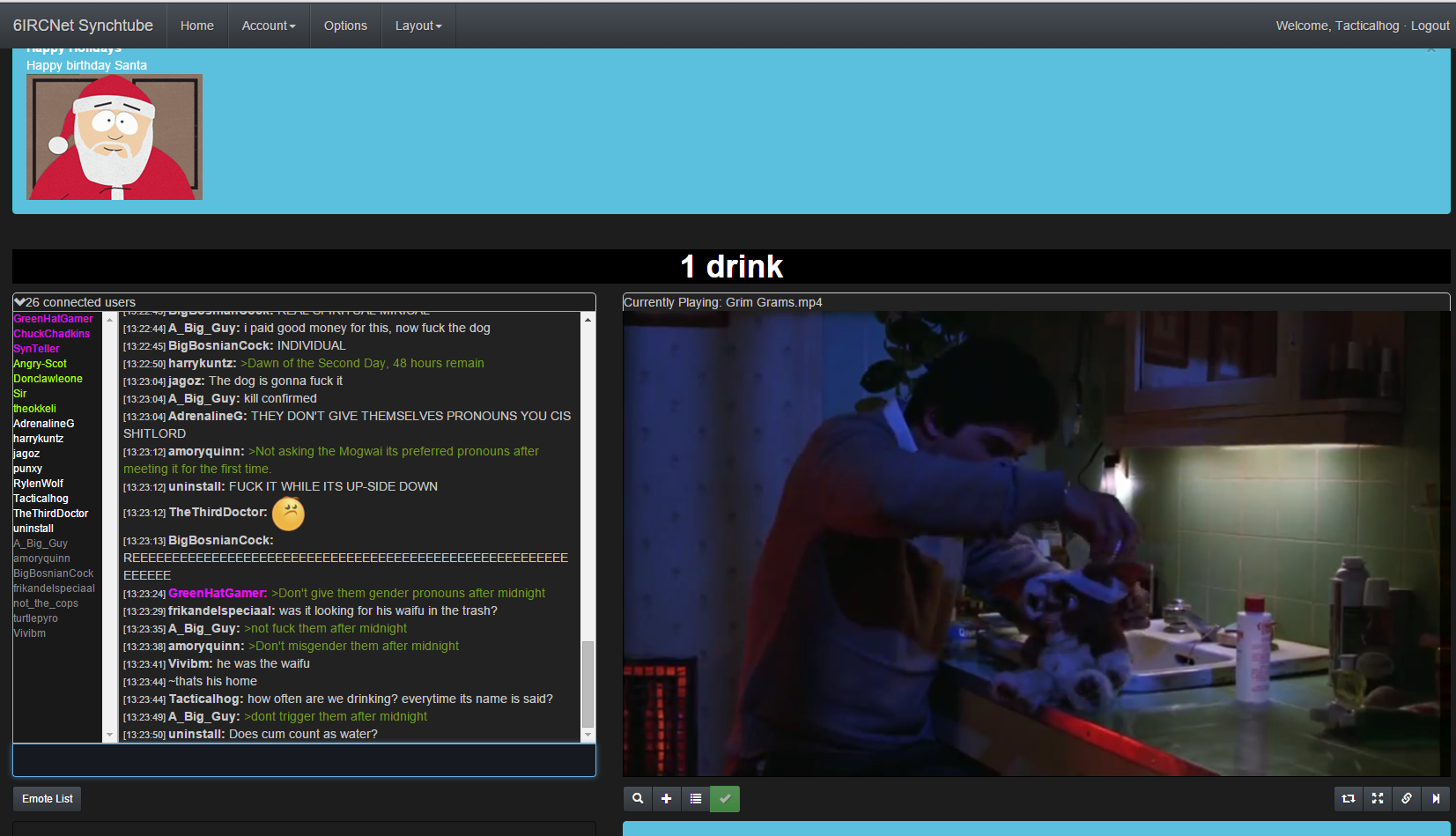Image resolution: width=1456 pixels, height=836 pixels.
Task: Open the playlist list icon button
Action: 696,799
